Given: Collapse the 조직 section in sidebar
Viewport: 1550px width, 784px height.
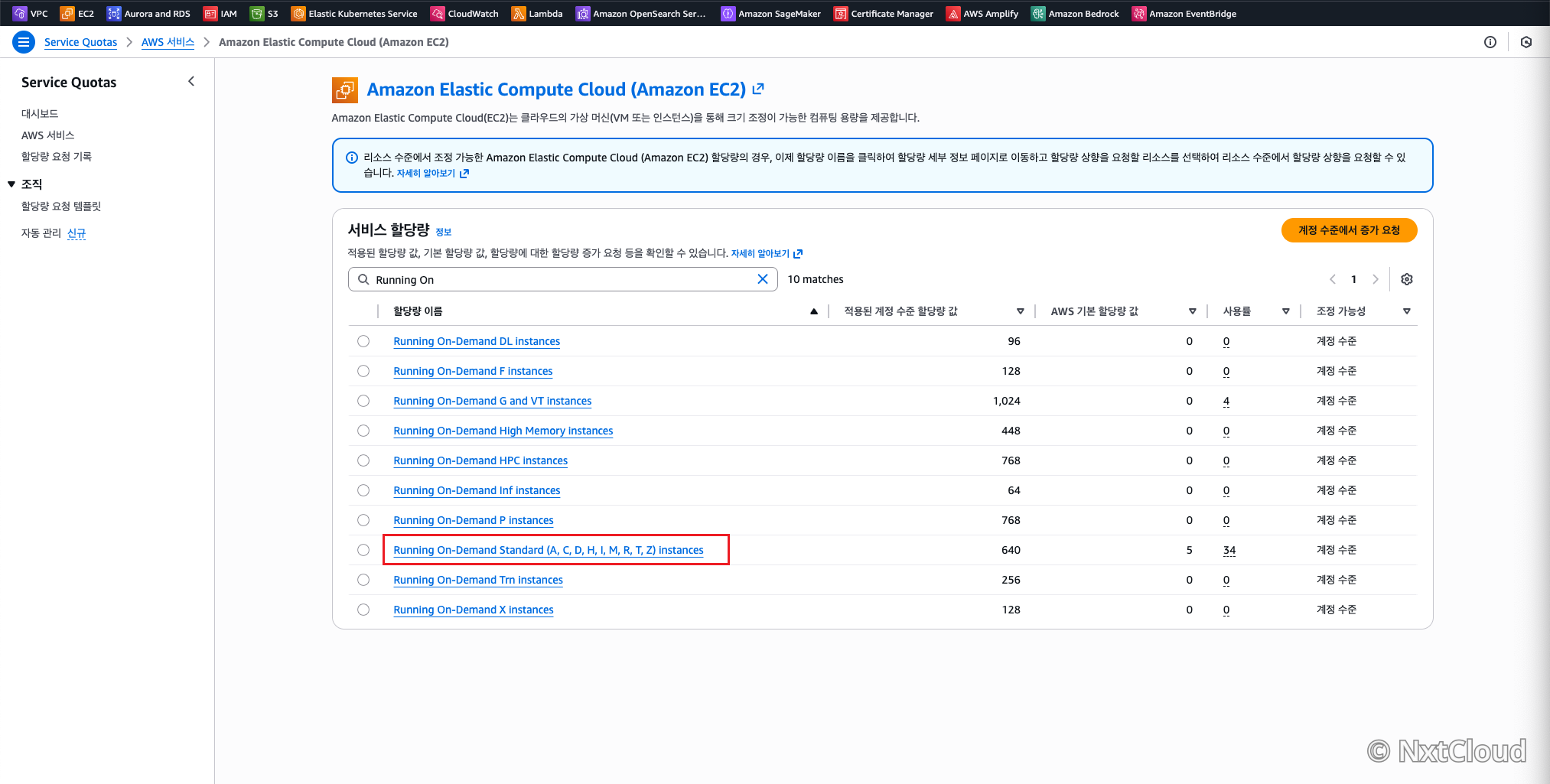Looking at the screenshot, I should [x=11, y=184].
